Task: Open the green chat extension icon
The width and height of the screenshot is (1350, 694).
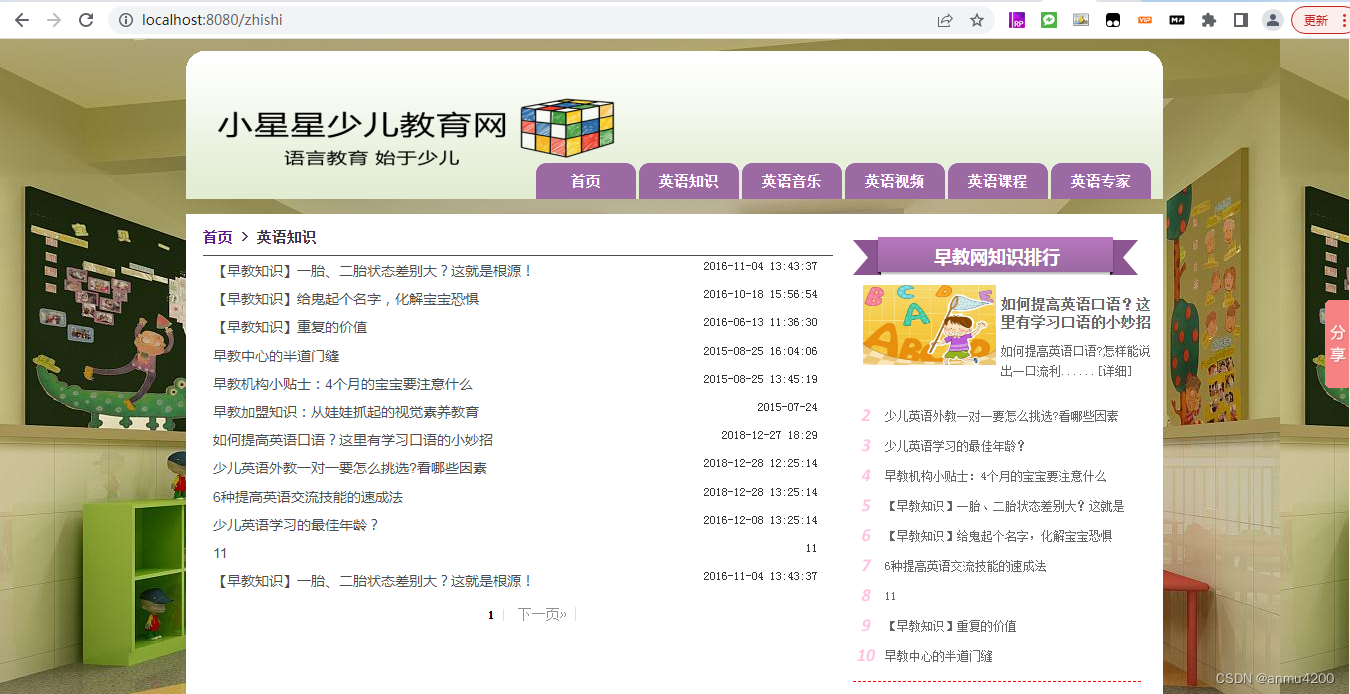Action: [x=1049, y=20]
